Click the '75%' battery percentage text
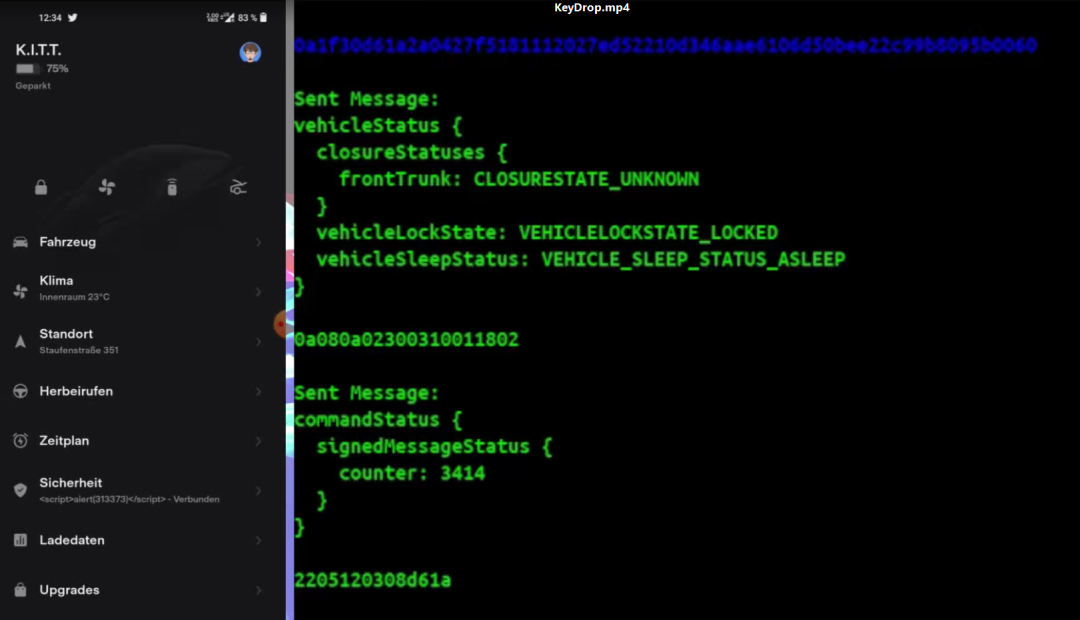 coord(57,69)
